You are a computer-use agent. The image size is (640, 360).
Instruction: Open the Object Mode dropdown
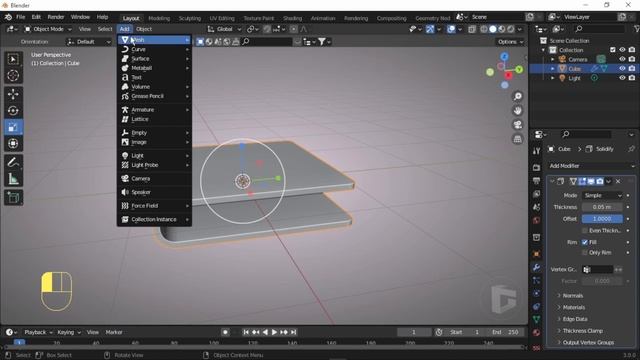[48, 29]
